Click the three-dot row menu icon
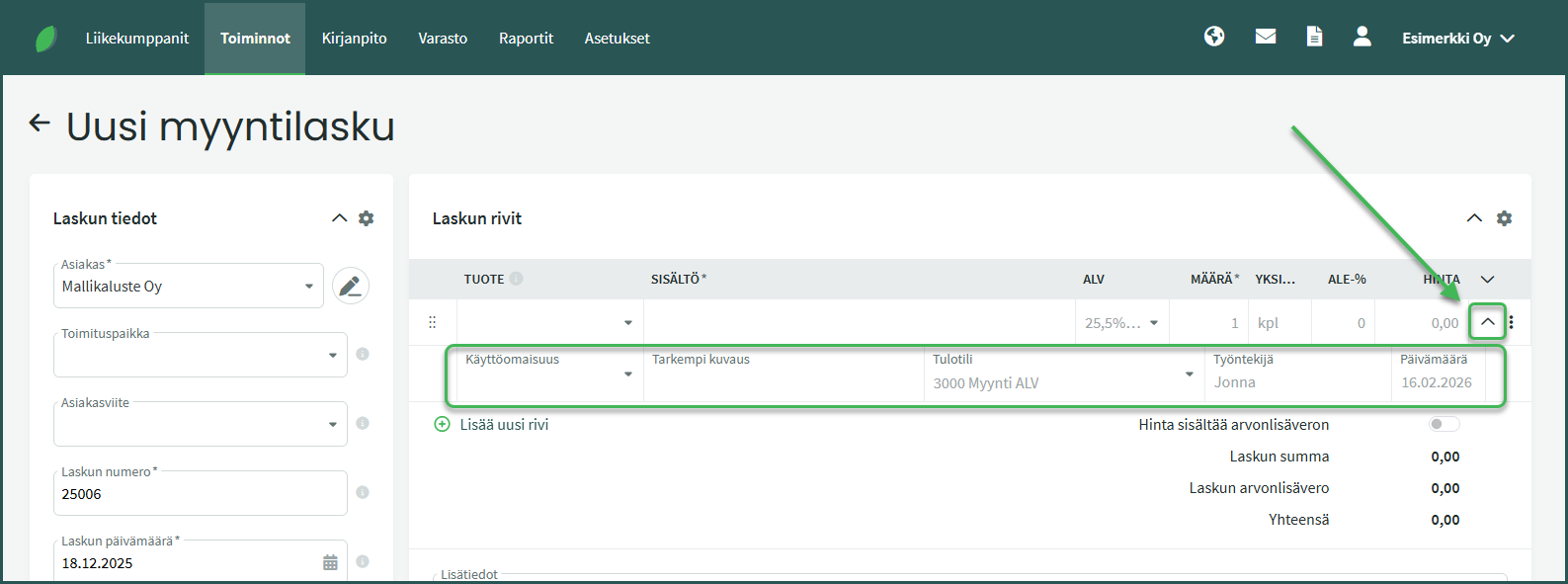The height and width of the screenshot is (584, 1568). (x=1512, y=322)
